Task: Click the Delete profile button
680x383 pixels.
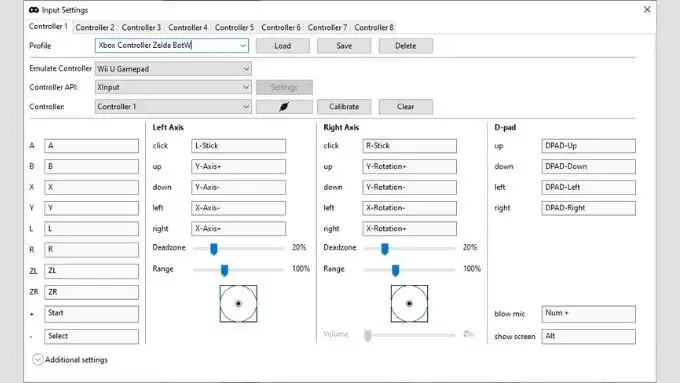Action: [x=405, y=46]
